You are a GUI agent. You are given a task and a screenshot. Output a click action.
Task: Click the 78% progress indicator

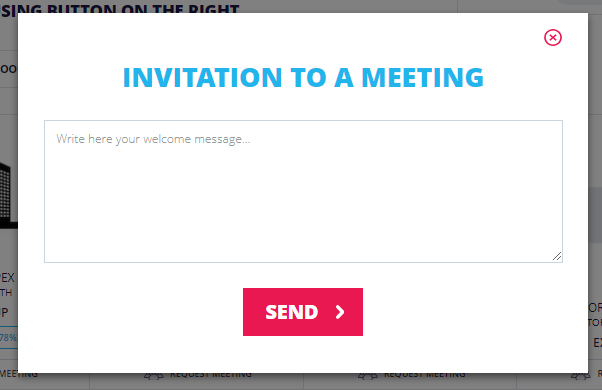click(8, 338)
